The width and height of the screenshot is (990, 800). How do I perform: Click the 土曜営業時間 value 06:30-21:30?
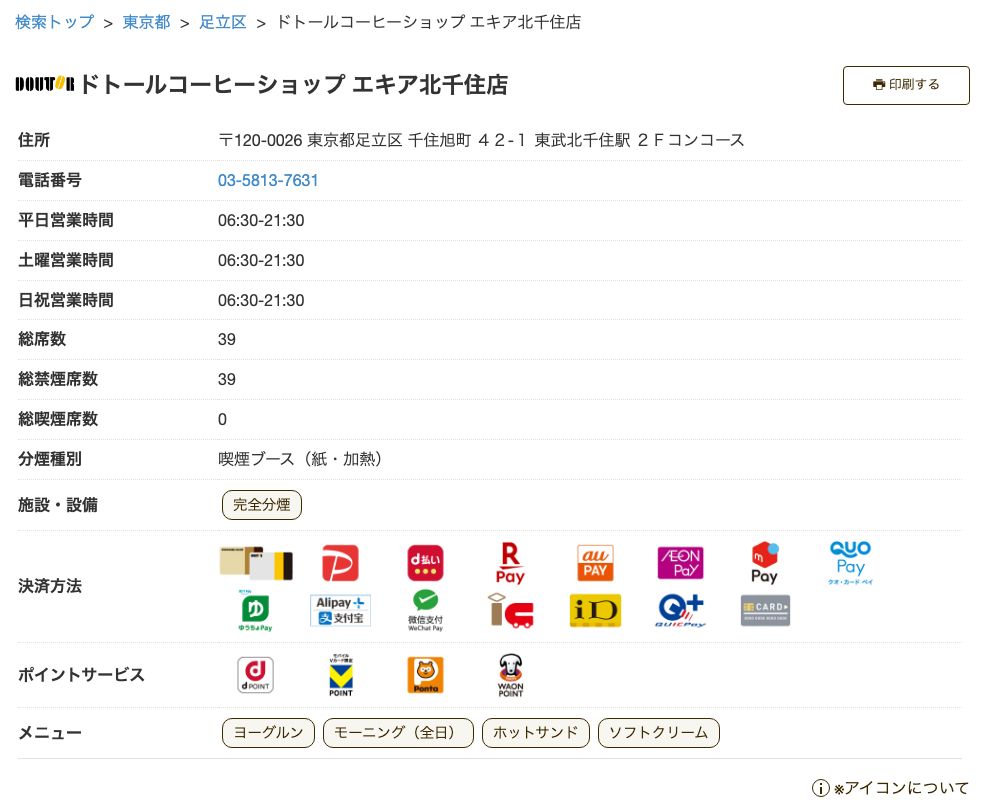click(261, 260)
